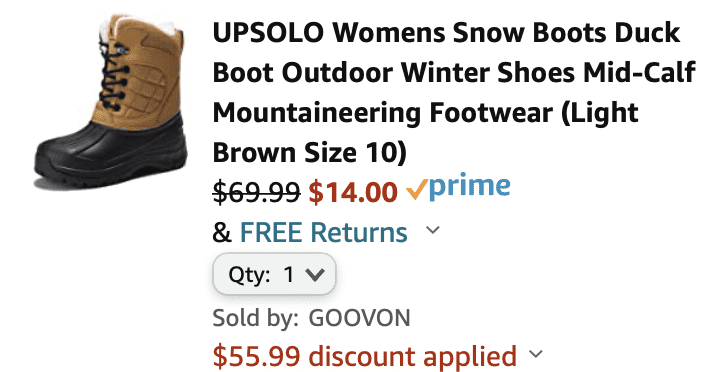The width and height of the screenshot is (724, 372).
Task: Click the FREE Returns link
Action: click(323, 232)
